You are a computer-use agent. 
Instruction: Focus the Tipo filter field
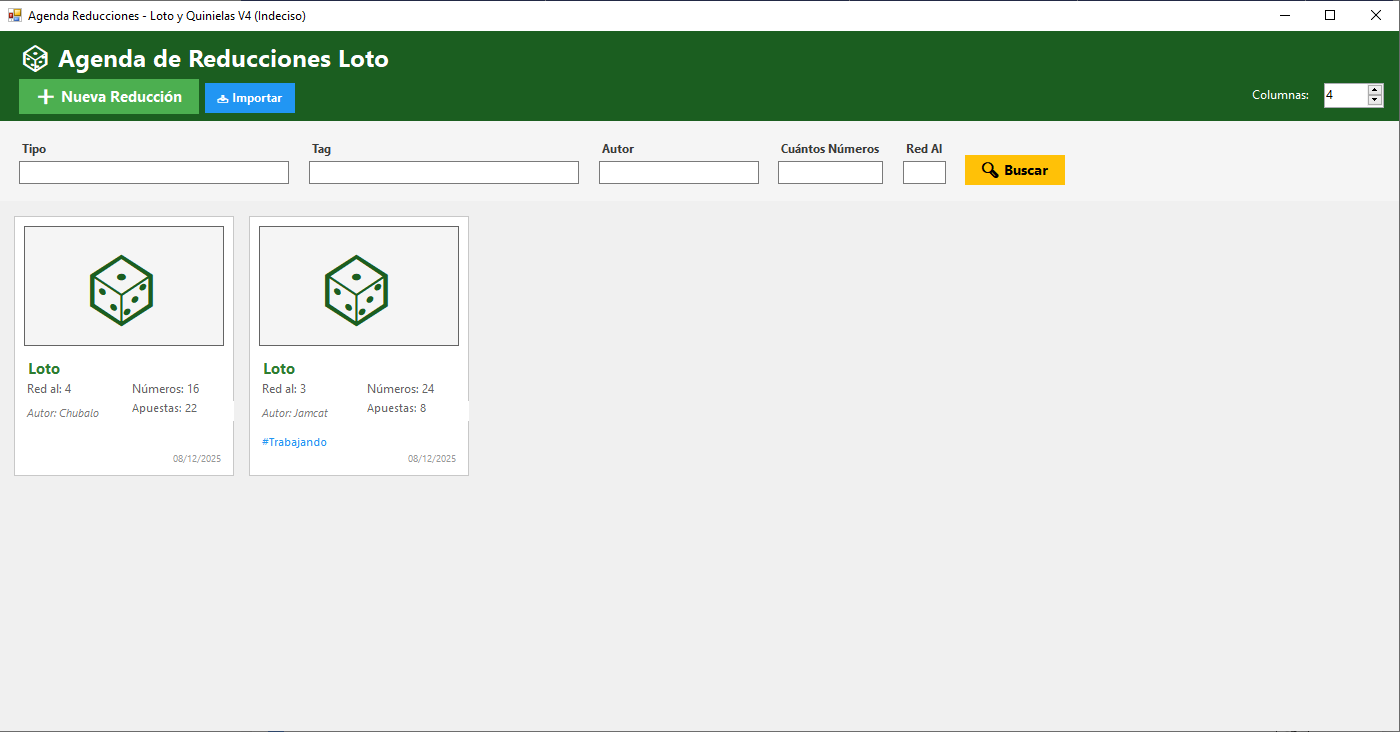pos(154,173)
